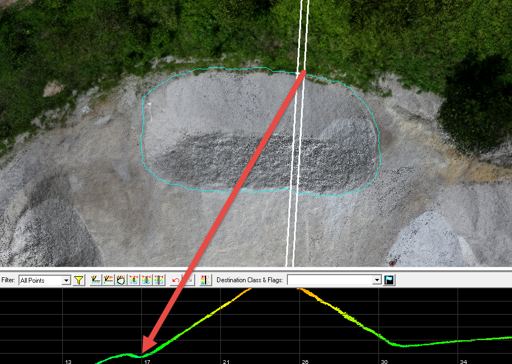Click the flag icon after Destination Class

point(389,280)
